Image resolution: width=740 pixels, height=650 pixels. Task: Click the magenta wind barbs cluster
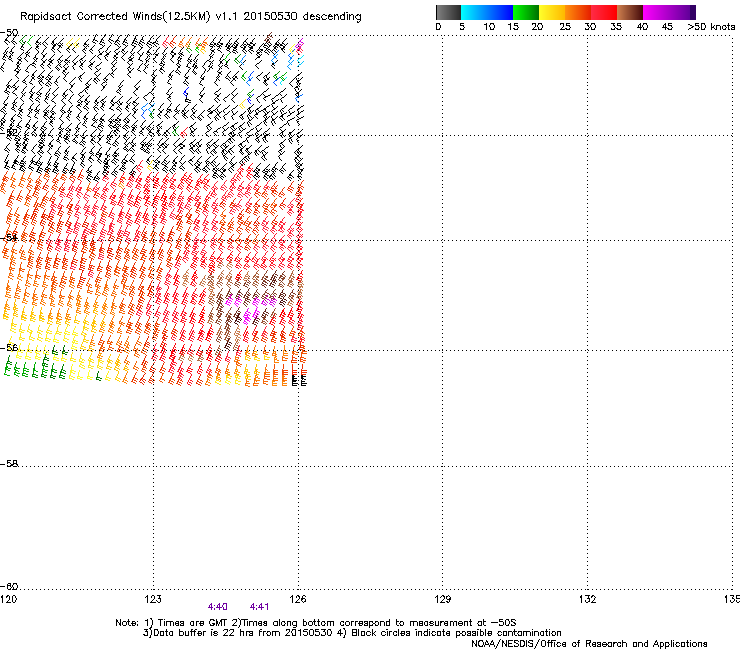[250, 308]
